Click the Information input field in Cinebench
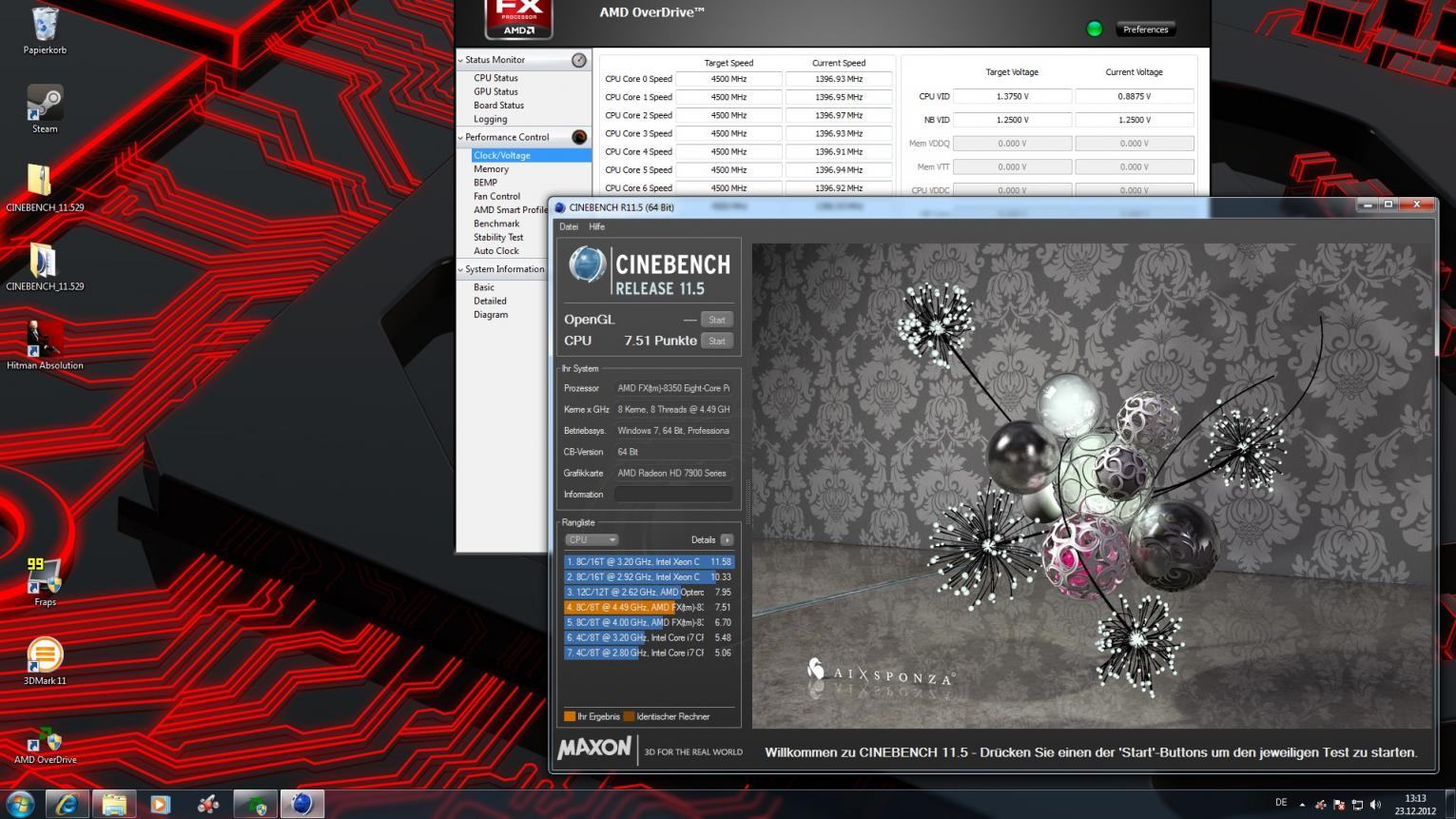 (x=673, y=495)
